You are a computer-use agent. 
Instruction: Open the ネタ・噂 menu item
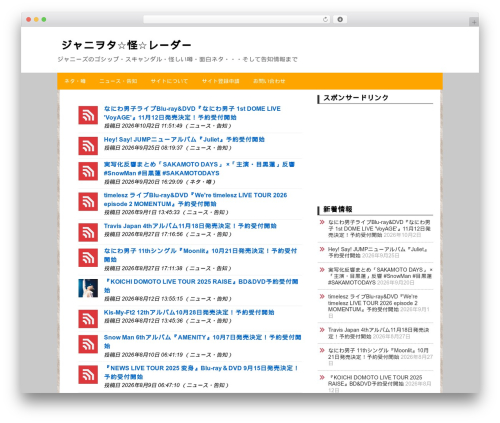click(x=75, y=81)
